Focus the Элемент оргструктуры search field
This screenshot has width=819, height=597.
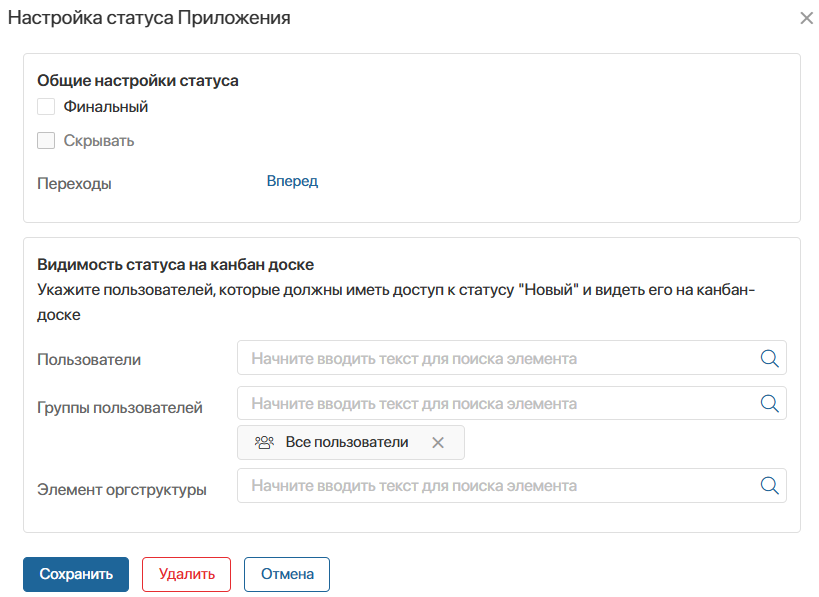tap(512, 486)
